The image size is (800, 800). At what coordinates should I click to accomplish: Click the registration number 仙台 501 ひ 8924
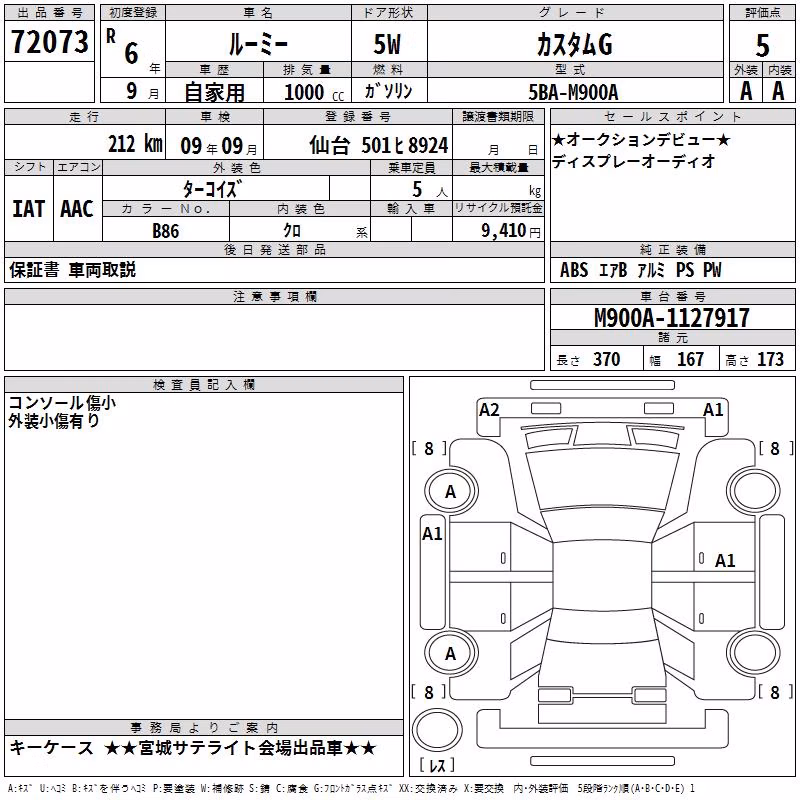tap(379, 145)
